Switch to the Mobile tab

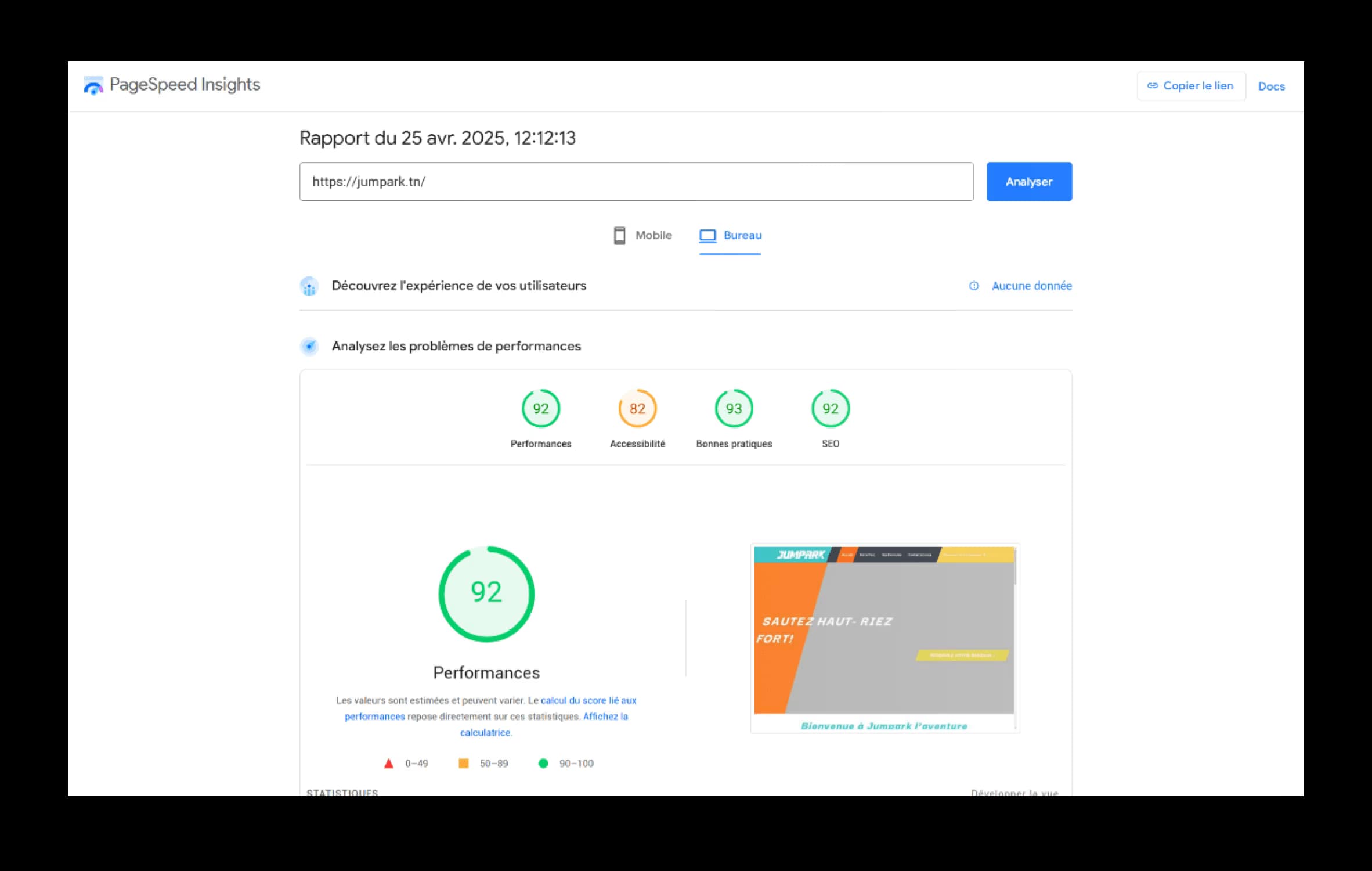tap(642, 236)
